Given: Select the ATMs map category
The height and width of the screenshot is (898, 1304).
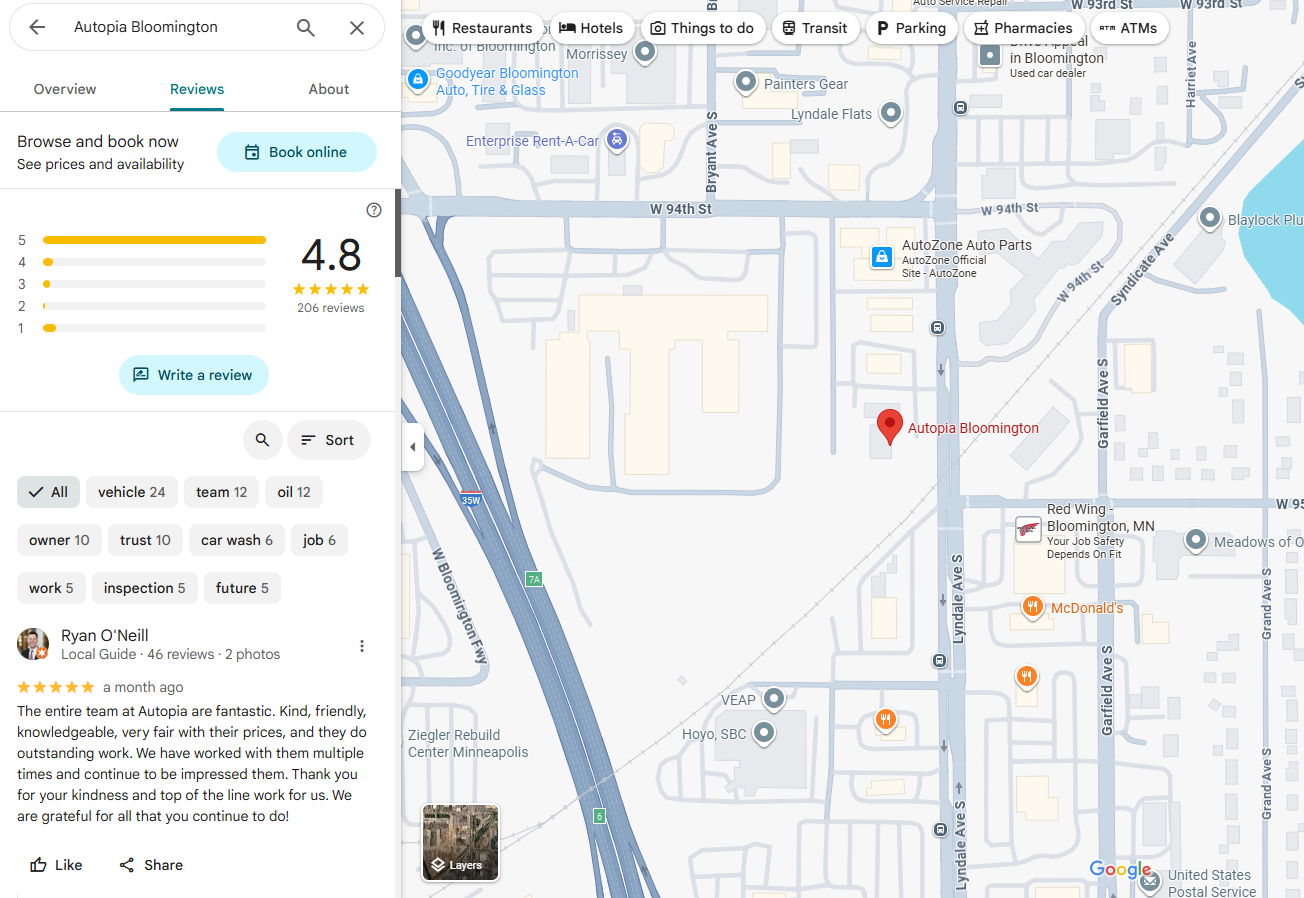Looking at the screenshot, I should pos(1129,28).
